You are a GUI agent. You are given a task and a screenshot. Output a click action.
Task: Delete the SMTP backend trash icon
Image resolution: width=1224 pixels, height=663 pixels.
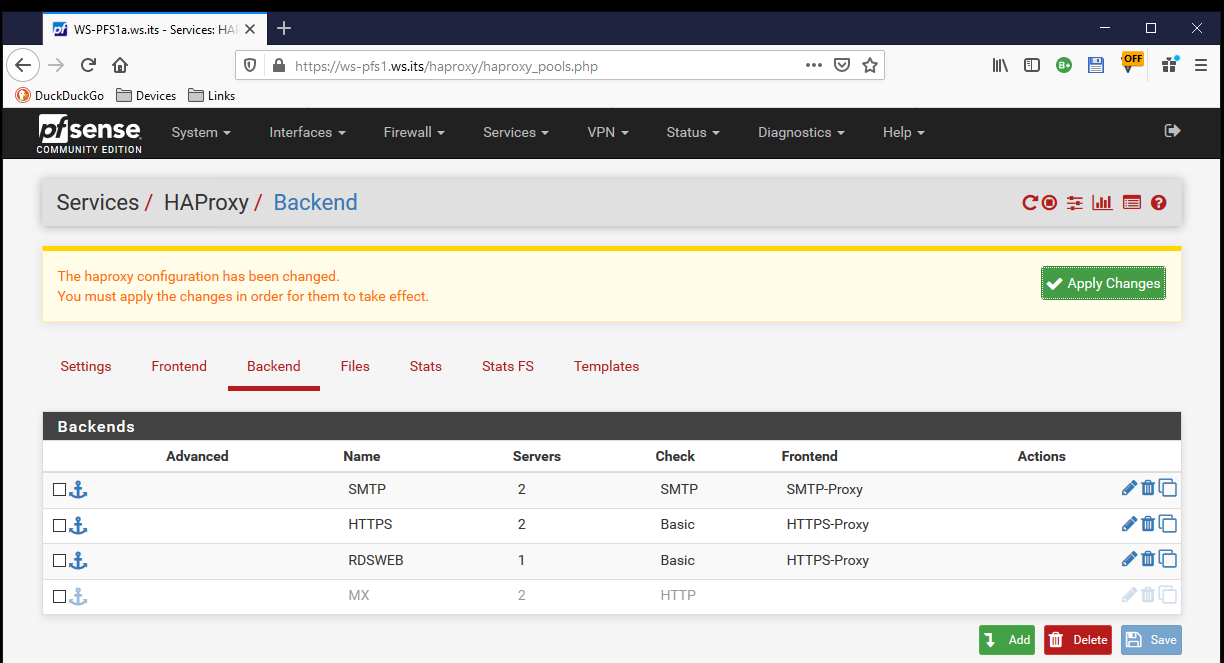pos(1148,489)
